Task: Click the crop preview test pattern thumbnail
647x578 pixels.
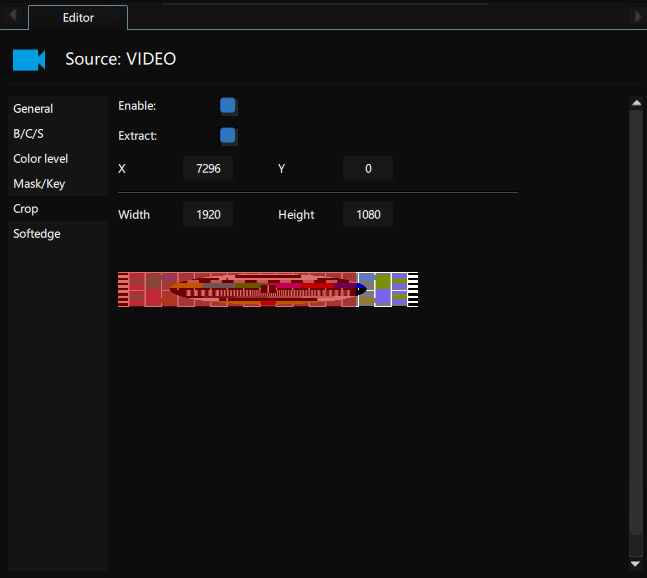Action: (268, 289)
